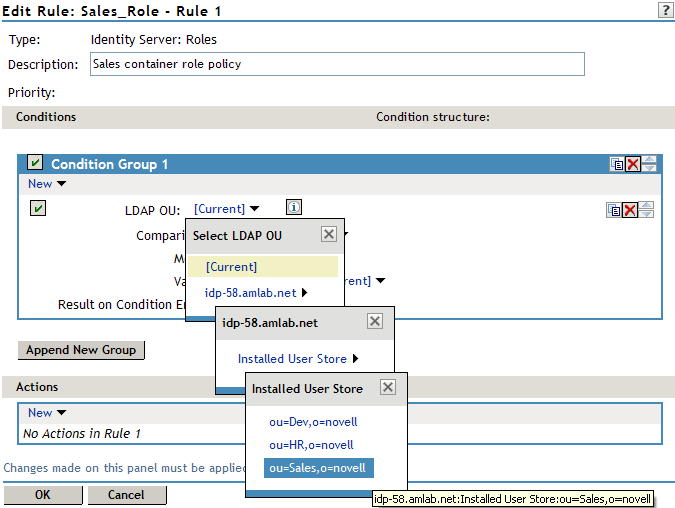Click into the Description text field
The height and width of the screenshot is (508, 675).
[336, 64]
